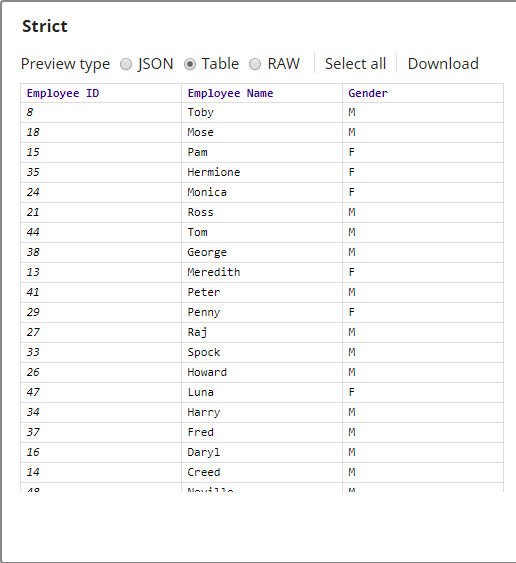516x563 pixels.
Task: Click the Gender cell in Luna's row
Action: click(423, 392)
